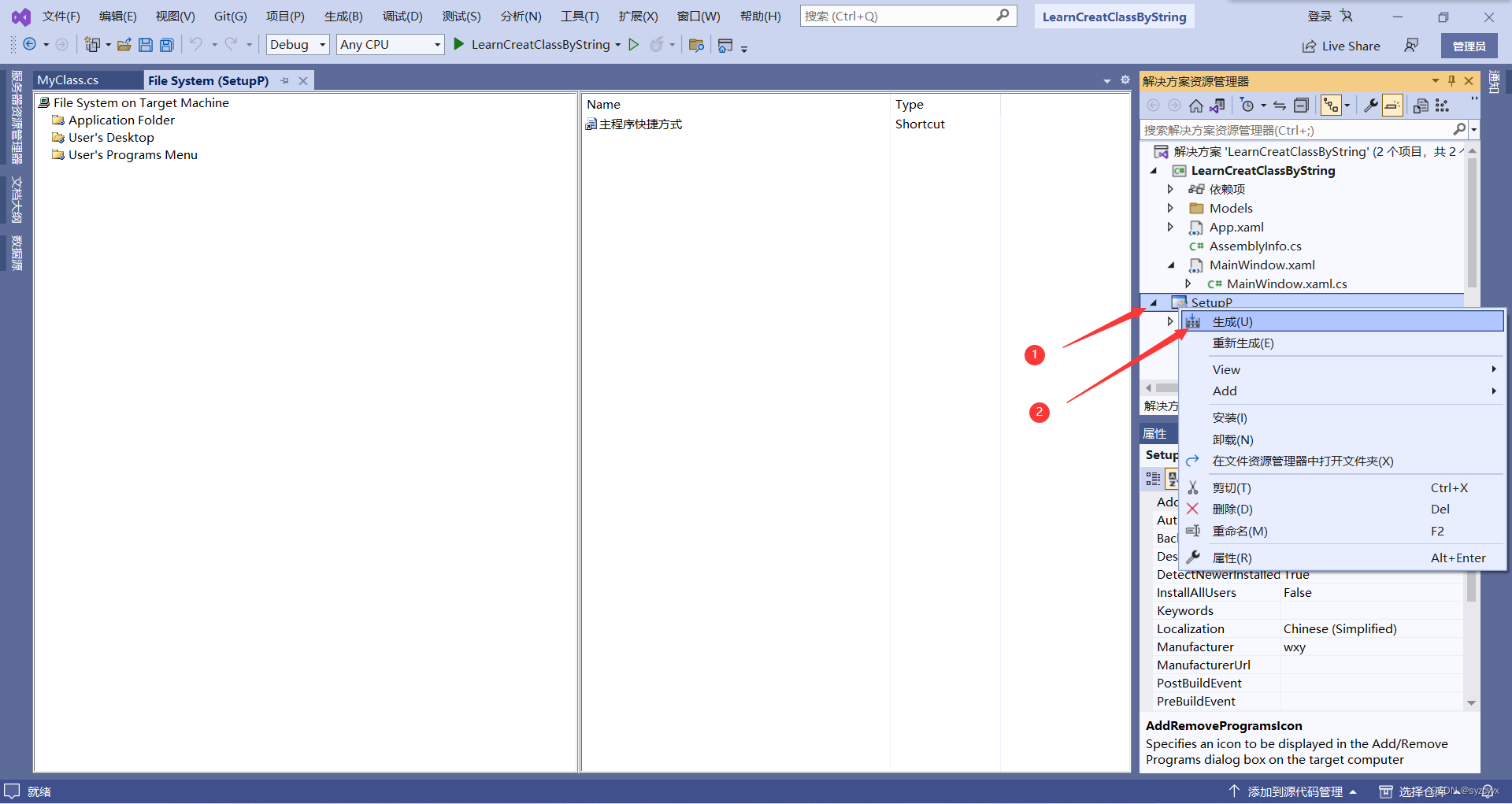Close the File System (SetupP) tab
Image resolution: width=1512 pixels, height=804 pixels.
point(303,80)
